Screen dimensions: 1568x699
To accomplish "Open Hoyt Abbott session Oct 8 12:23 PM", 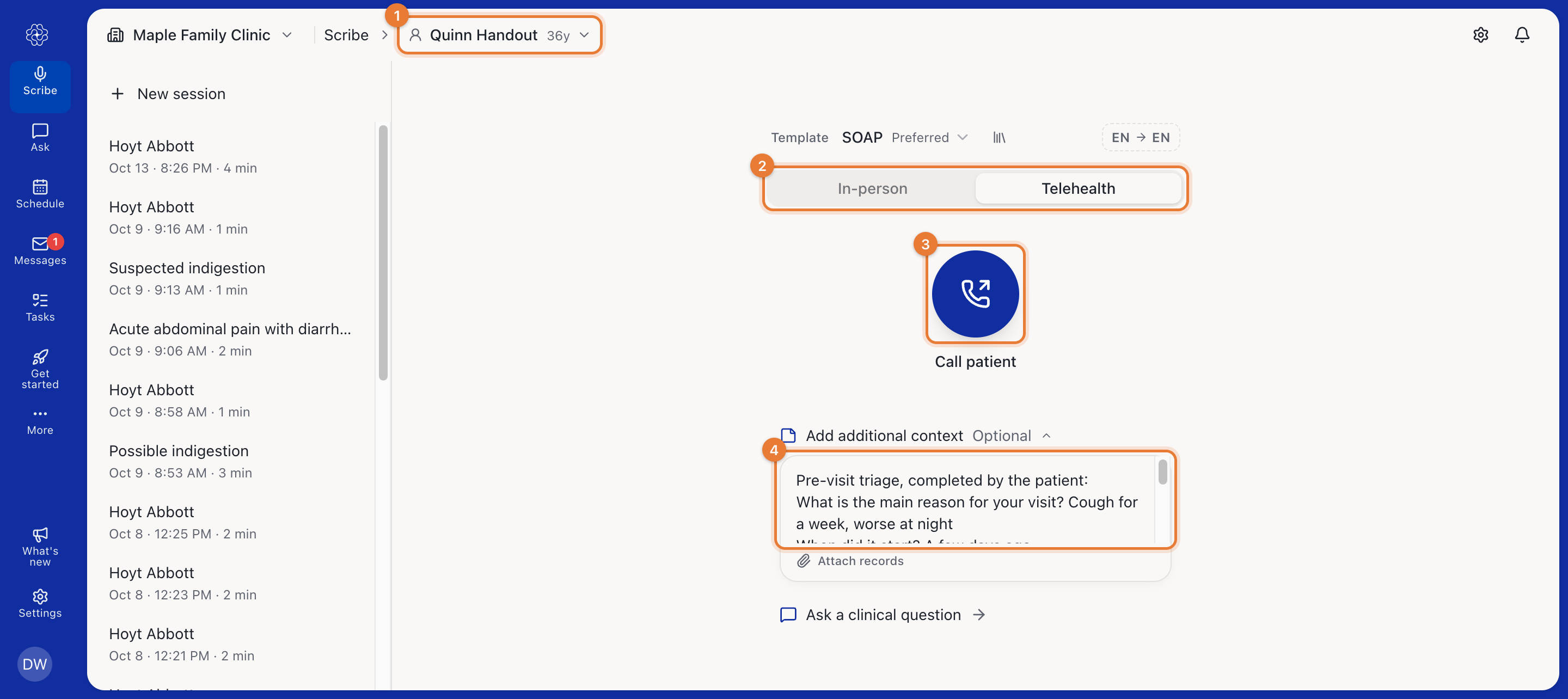I will click(230, 582).
